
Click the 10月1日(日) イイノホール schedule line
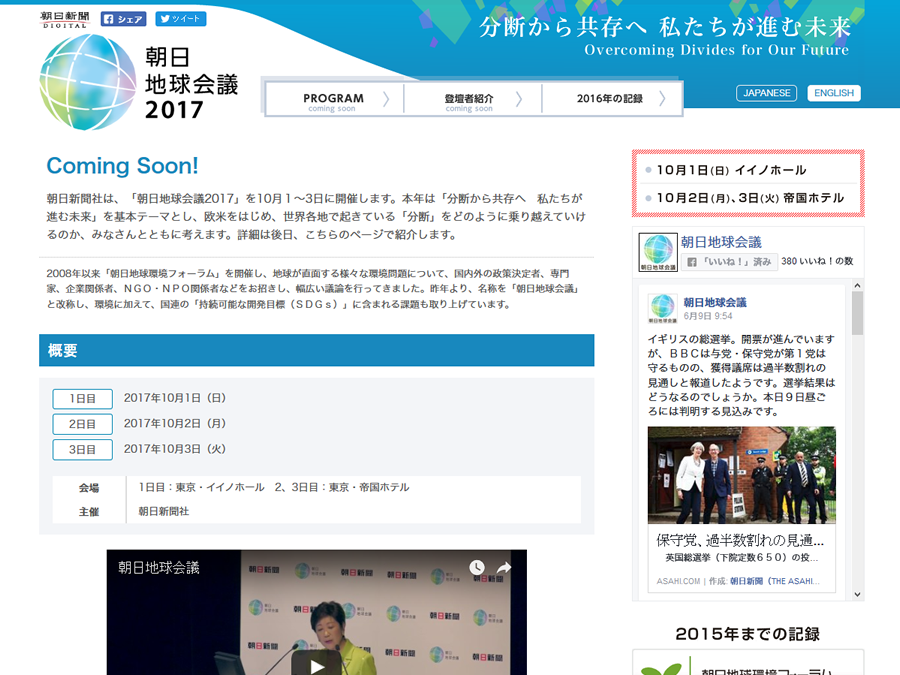point(731,170)
